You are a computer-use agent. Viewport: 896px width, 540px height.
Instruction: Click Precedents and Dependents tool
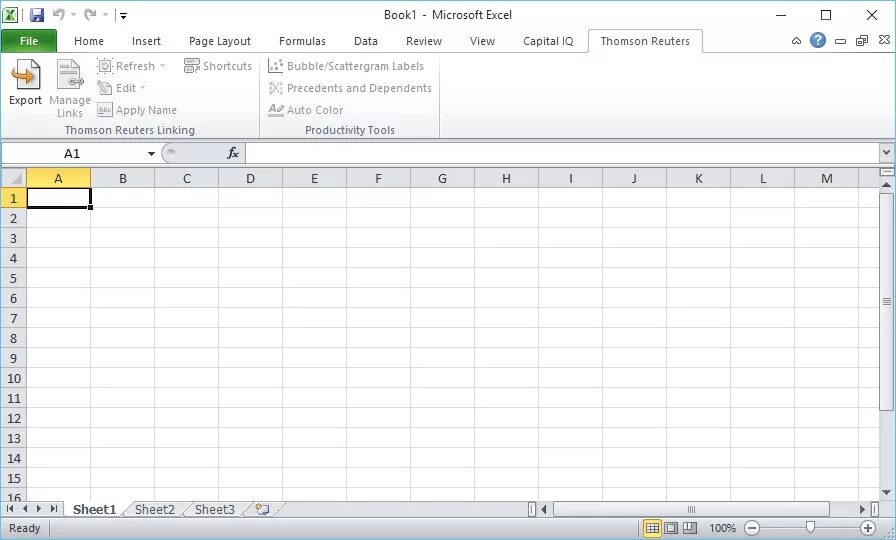pos(350,88)
